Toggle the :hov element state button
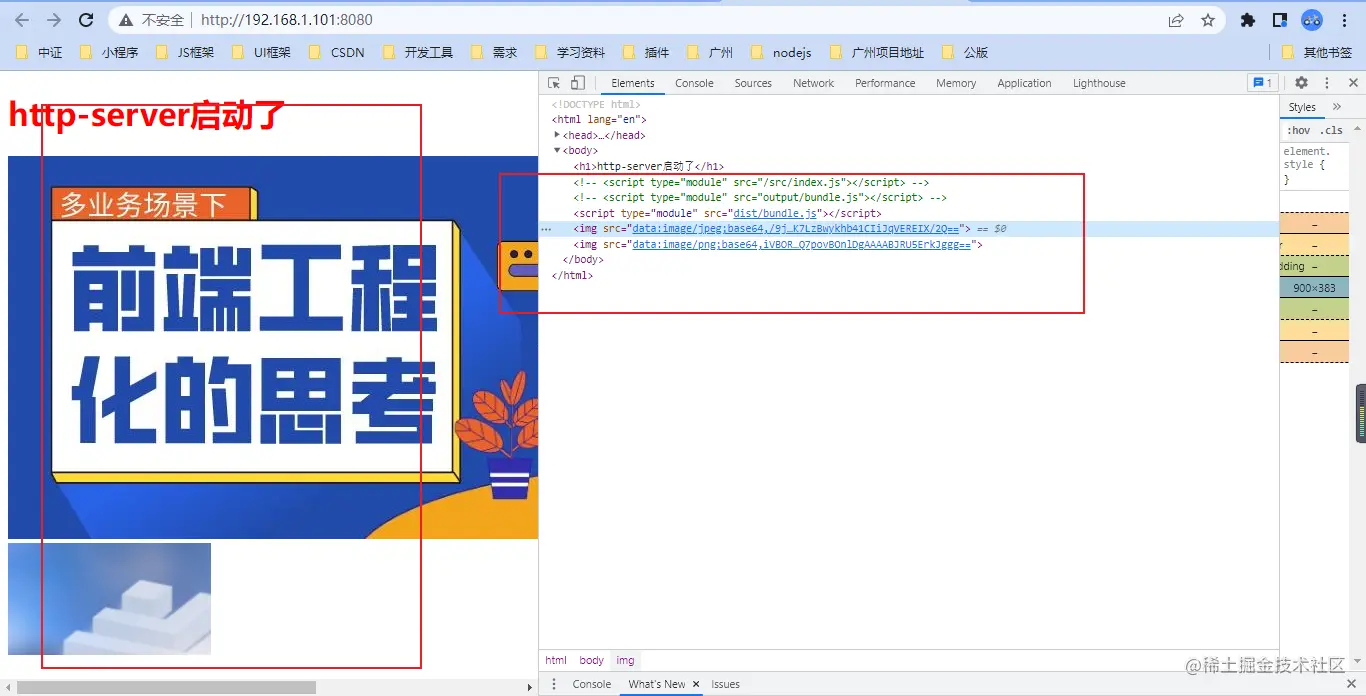Screen dimensions: 1366x696 [x=1299, y=131]
